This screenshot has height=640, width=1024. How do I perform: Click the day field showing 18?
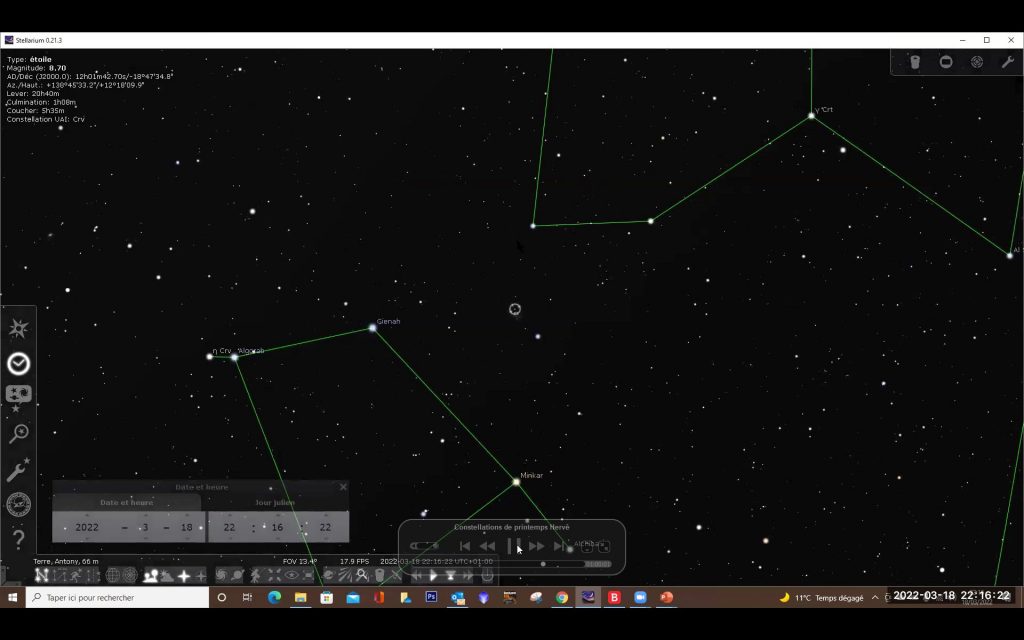coord(187,527)
